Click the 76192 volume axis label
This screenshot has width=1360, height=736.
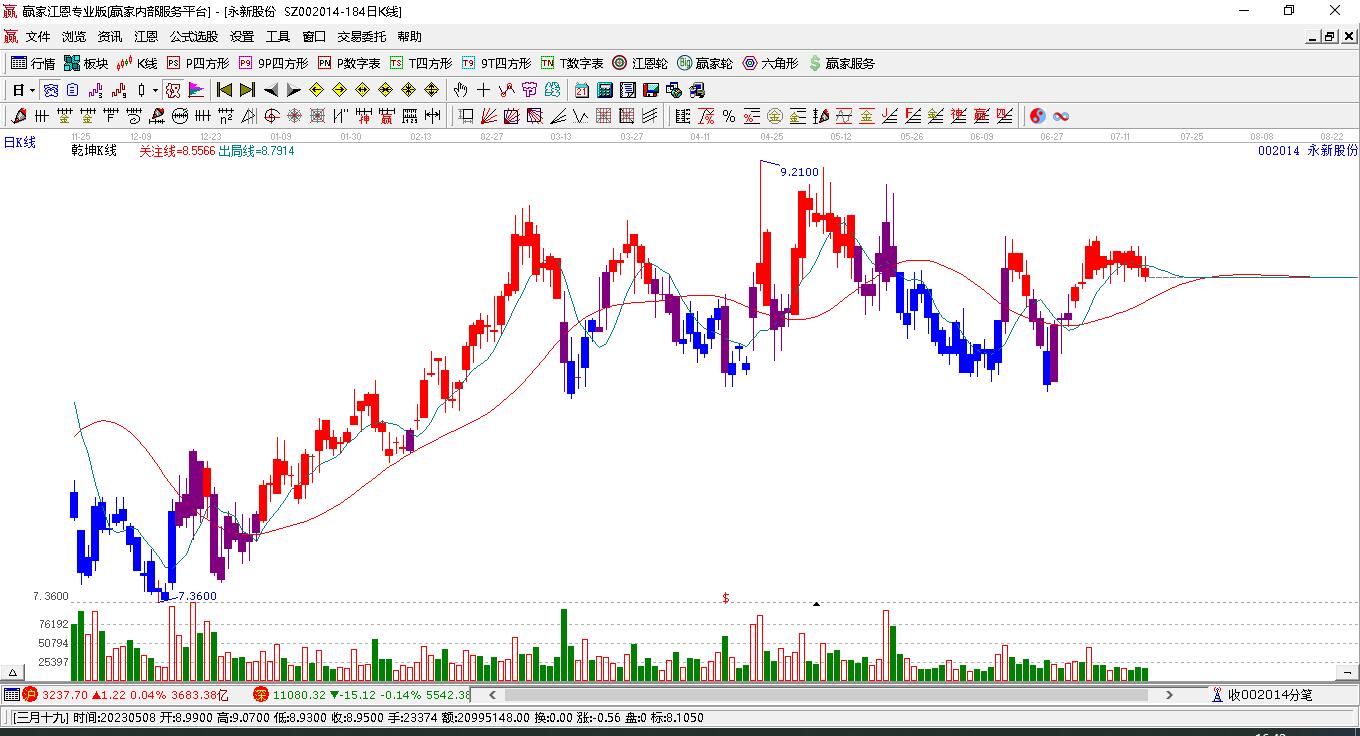pyautogui.click(x=53, y=624)
